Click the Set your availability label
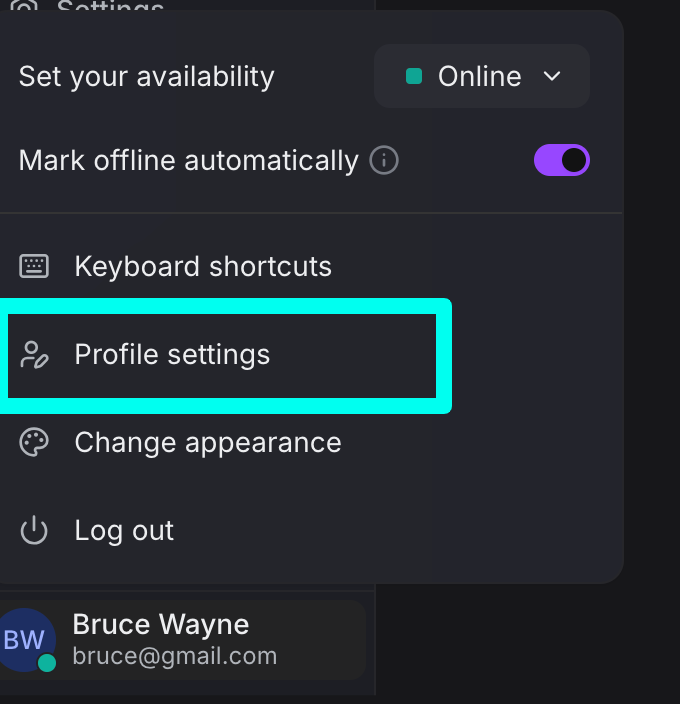The image size is (680, 704). [x=146, y=76]
